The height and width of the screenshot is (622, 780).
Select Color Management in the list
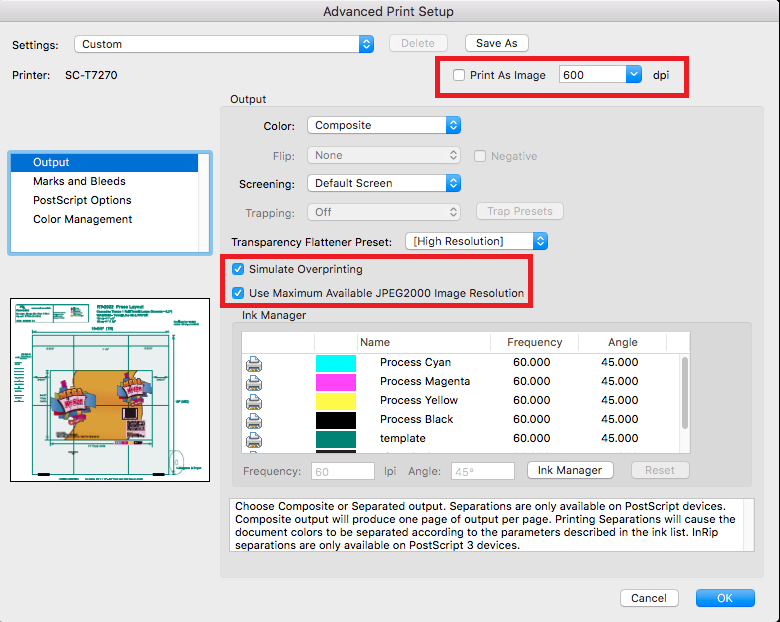point(83,219)
